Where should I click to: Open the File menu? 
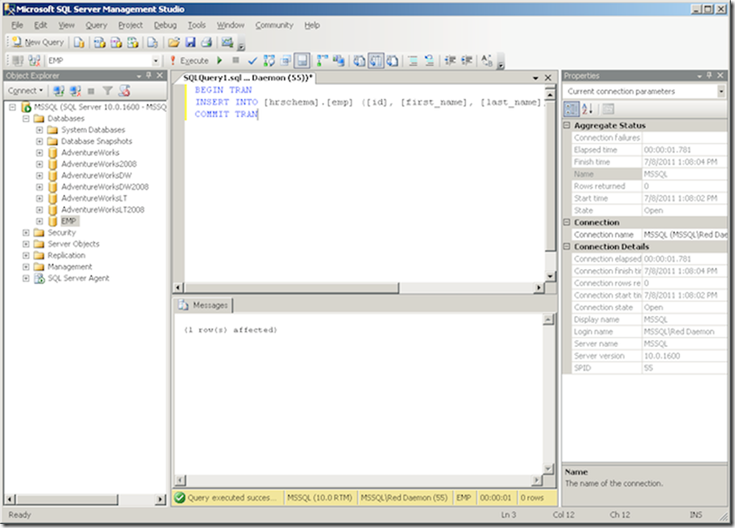point(17,25)
